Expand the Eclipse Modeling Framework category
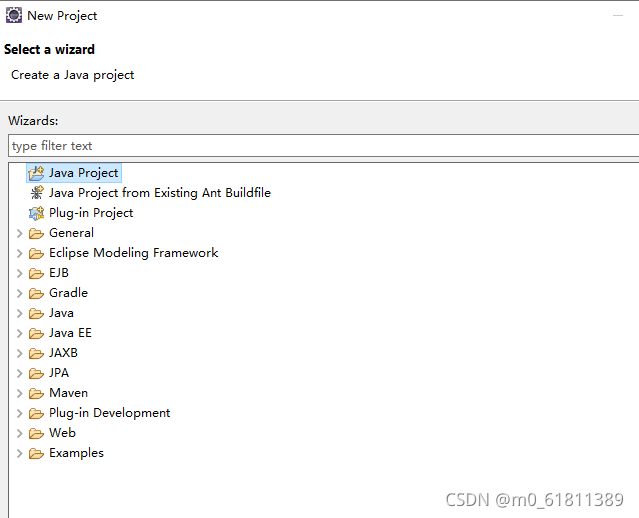The width and height of the screenshot is (639, 518). (x=19, y=253)
